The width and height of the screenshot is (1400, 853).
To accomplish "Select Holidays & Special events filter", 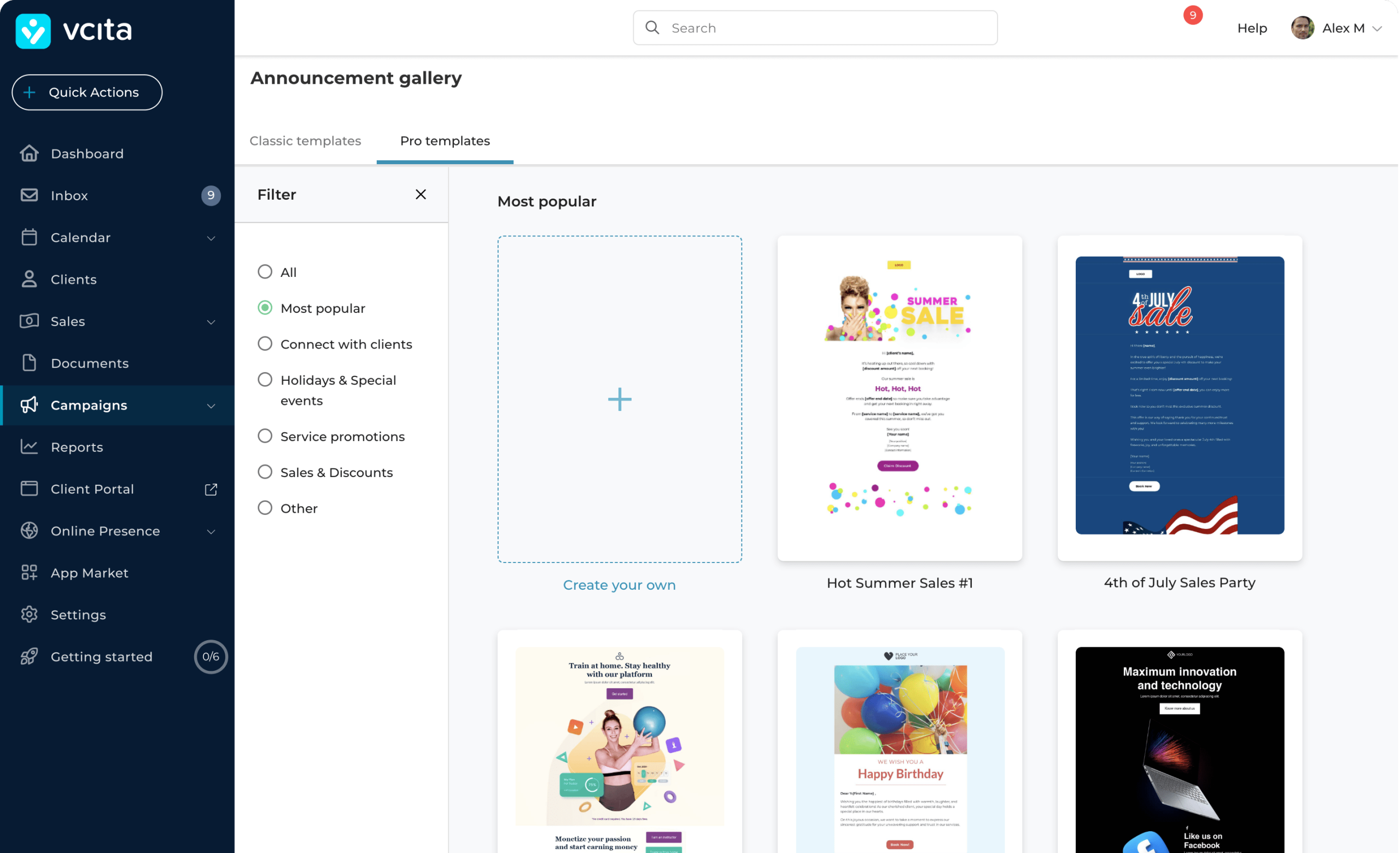I will tap(265, 380).
